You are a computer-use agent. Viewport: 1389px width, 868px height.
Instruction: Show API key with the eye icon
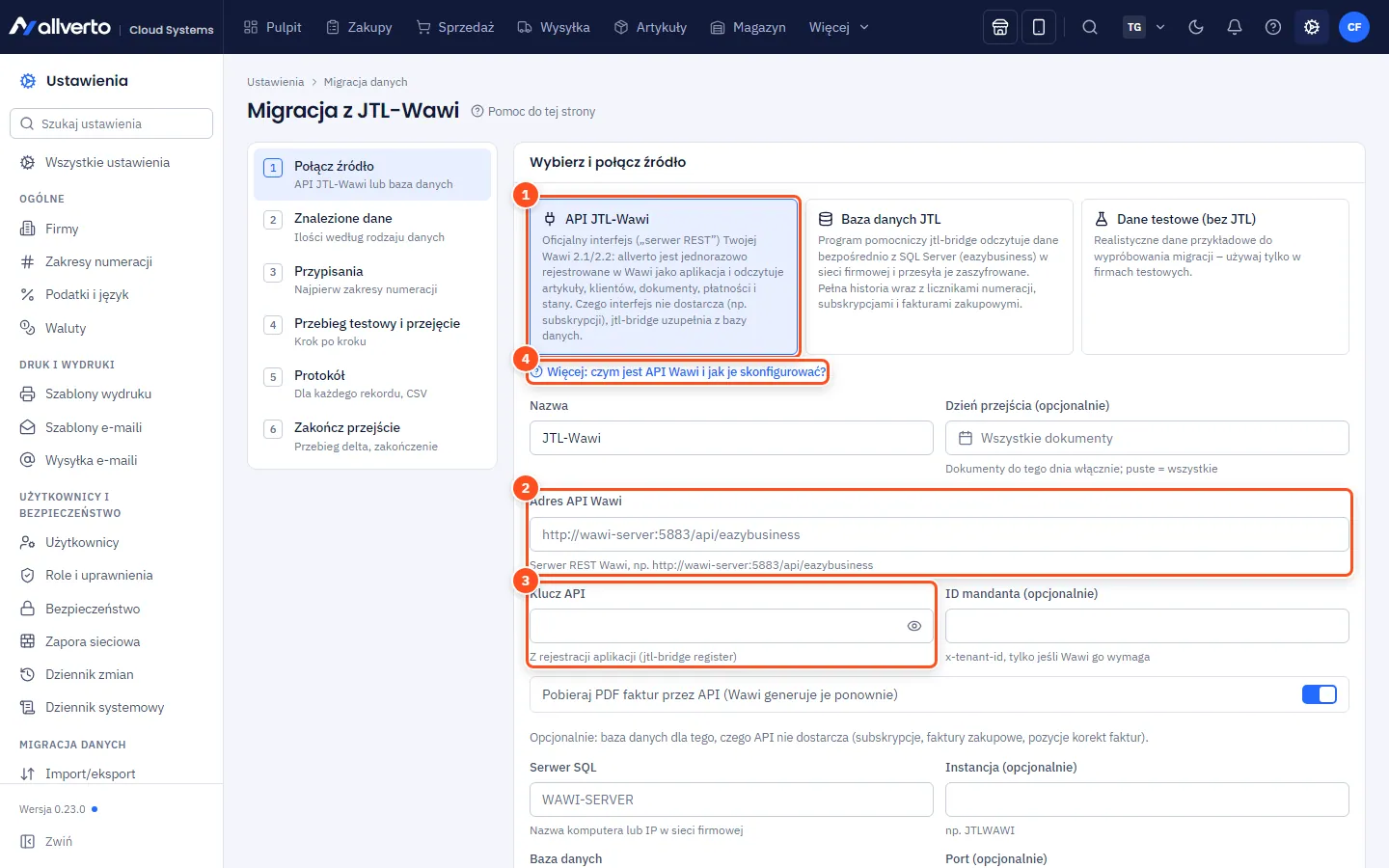coord(914,626)
